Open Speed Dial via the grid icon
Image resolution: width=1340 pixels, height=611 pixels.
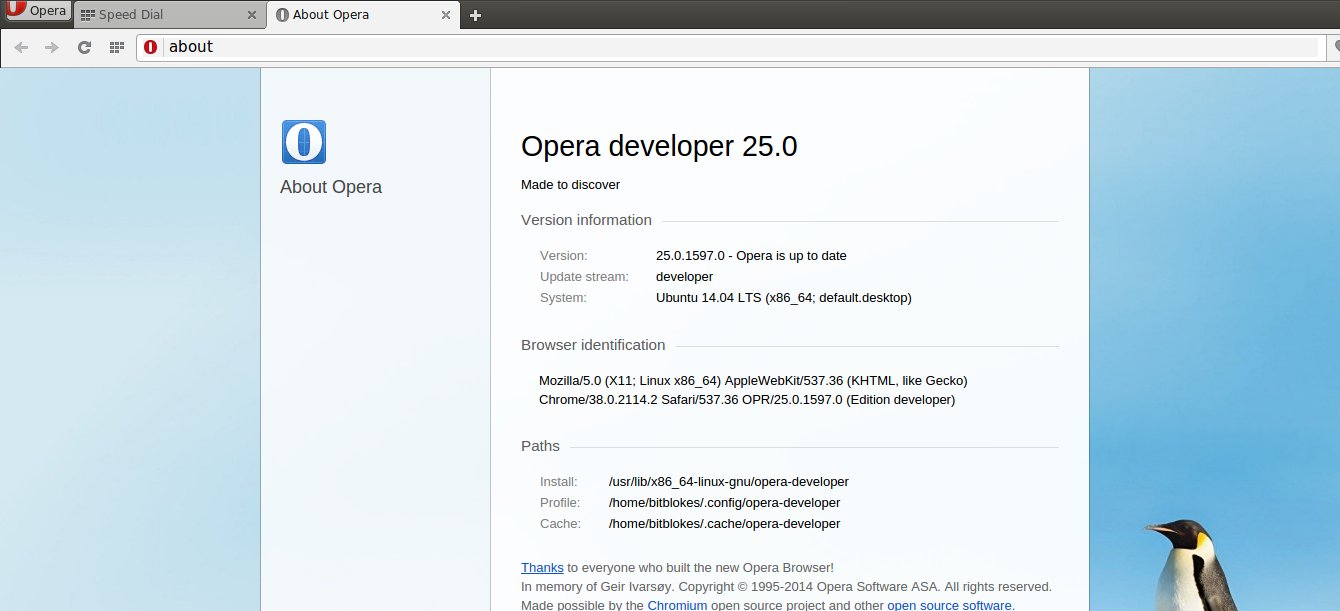pos(116,47)
